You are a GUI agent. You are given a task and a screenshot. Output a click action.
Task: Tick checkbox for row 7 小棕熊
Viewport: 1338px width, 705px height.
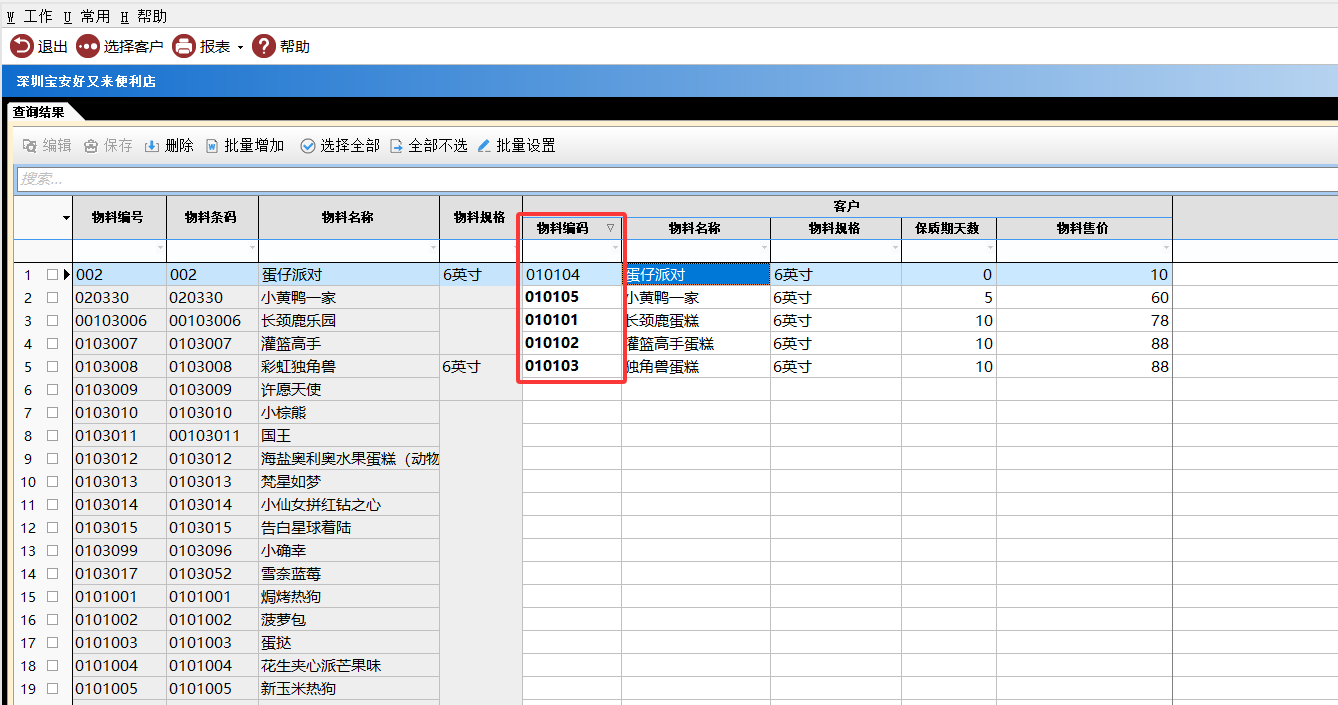pos(52,413)
